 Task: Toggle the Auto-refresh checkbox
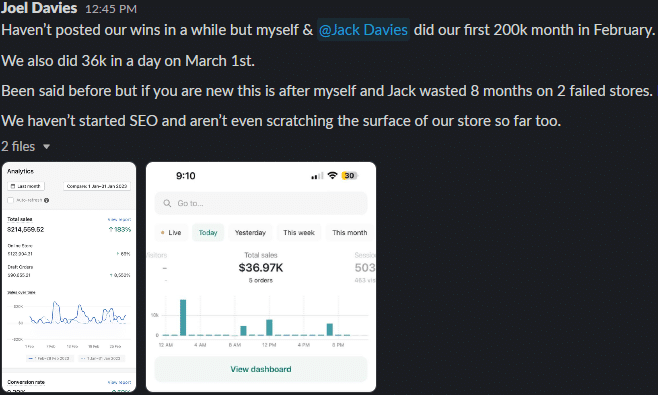10,200
